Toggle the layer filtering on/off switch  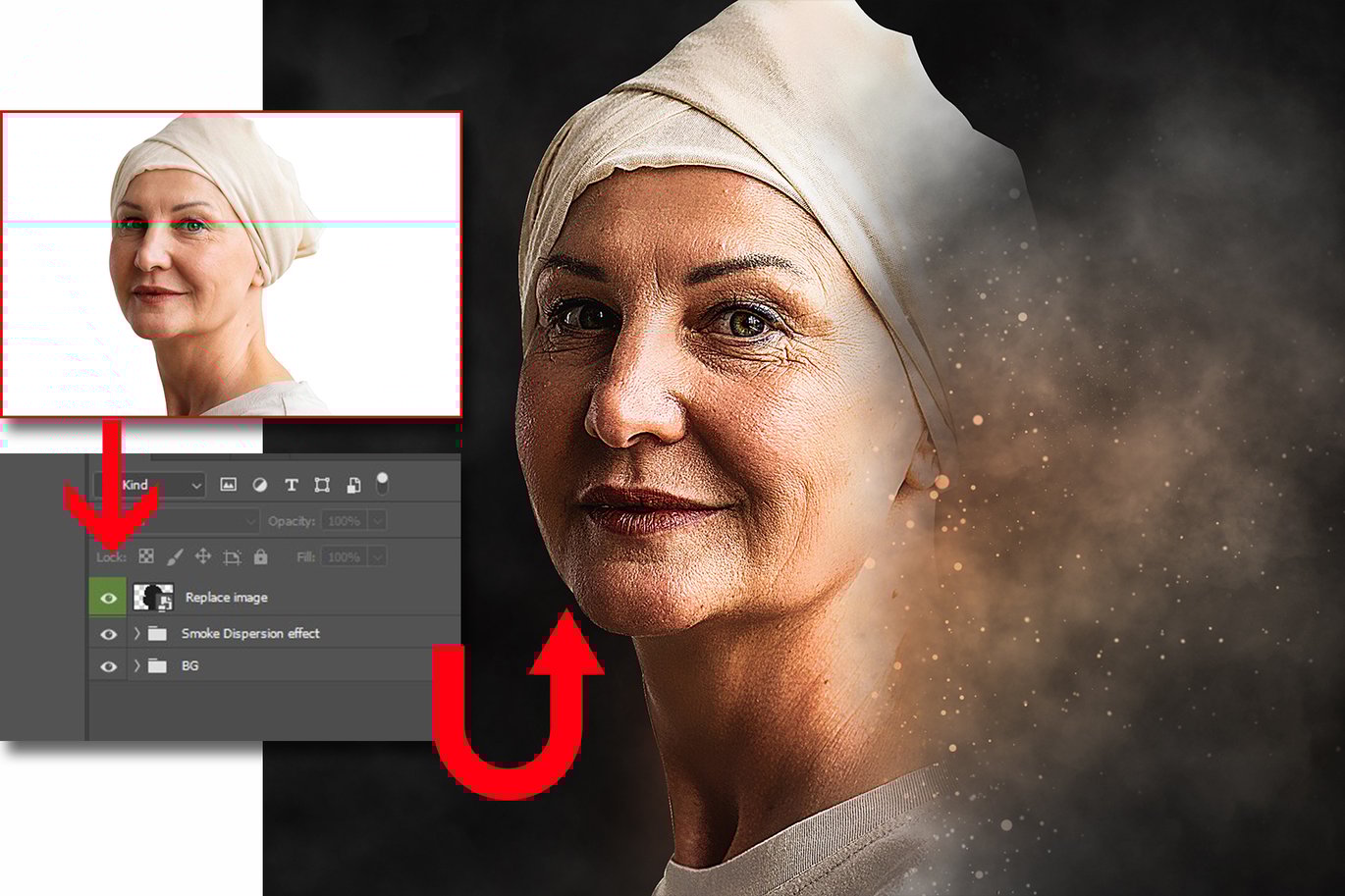click(x=382, y=483)
